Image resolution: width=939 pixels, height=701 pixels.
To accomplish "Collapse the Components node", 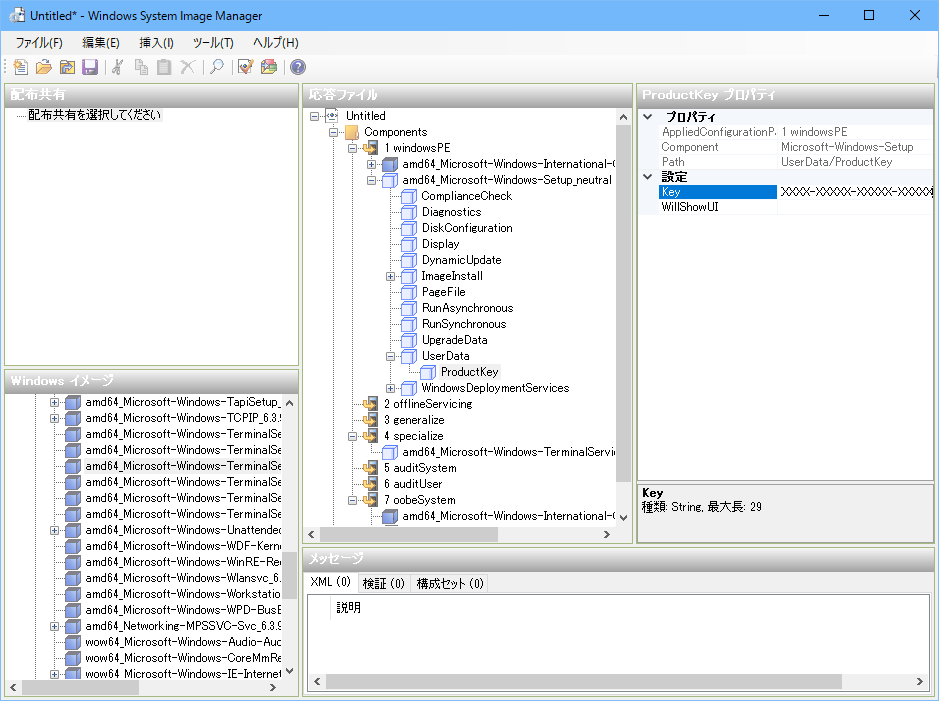I will [333, 132].
